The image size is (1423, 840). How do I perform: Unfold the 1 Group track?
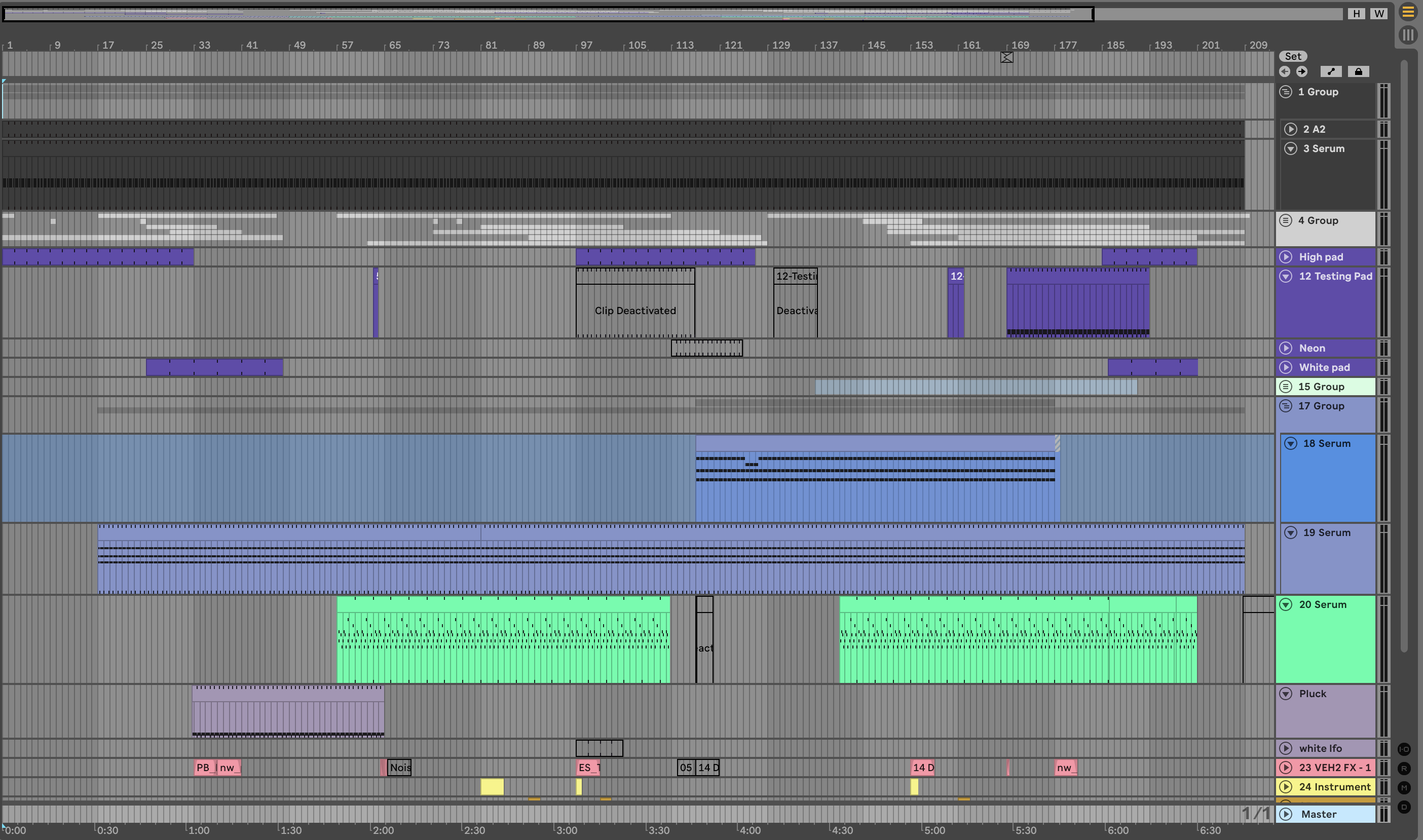point(1286,92)
